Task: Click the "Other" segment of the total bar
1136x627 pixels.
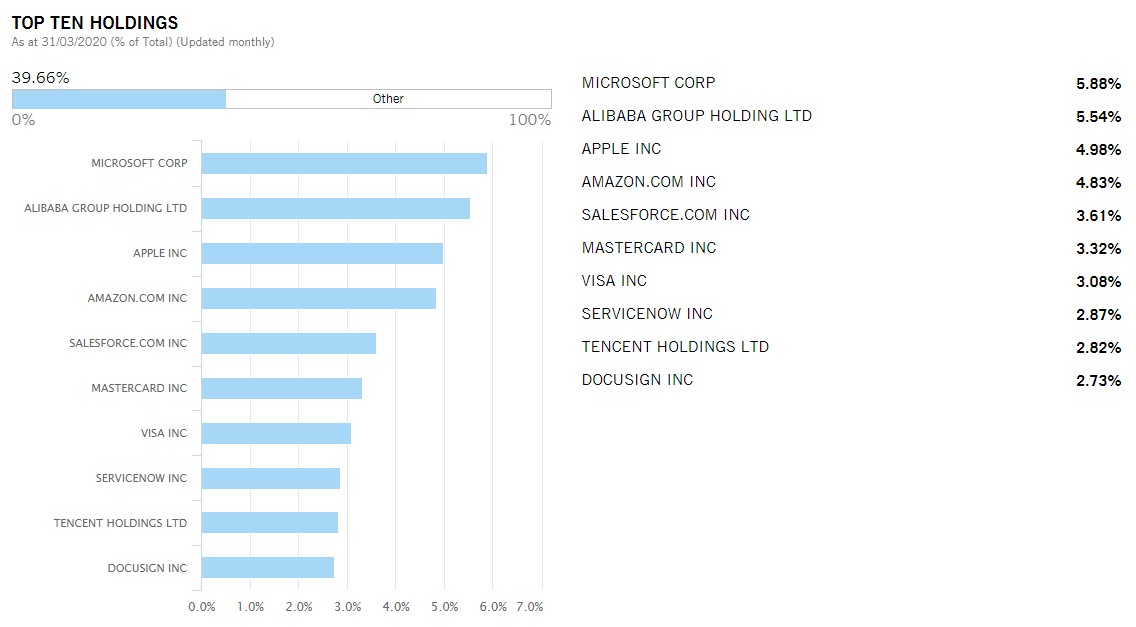Action: [388, 99]
